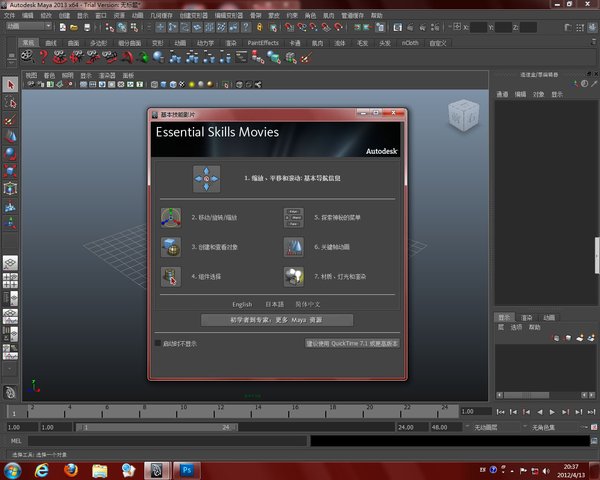Select the arrow Select tool in toolbox
The image size is (600, 480).
[x=10, y=84]
